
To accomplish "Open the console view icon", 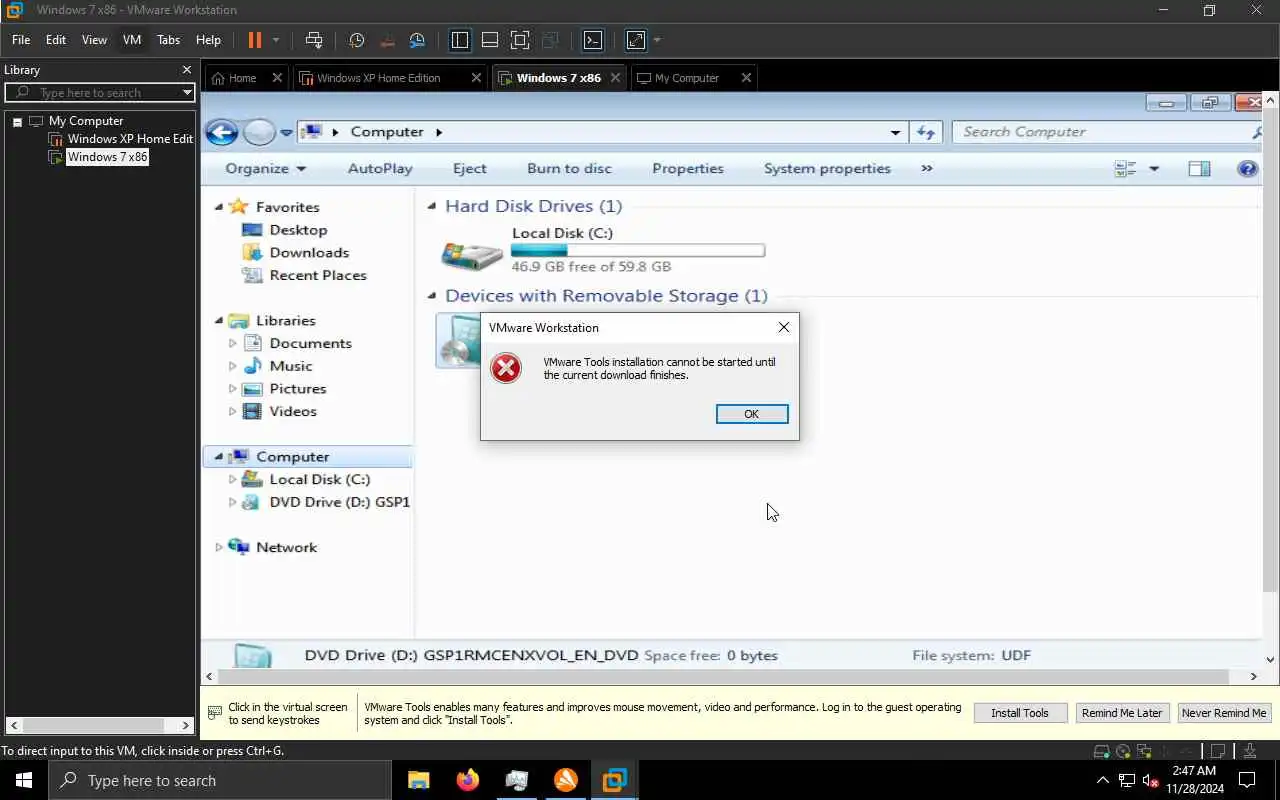I will 593,40.
